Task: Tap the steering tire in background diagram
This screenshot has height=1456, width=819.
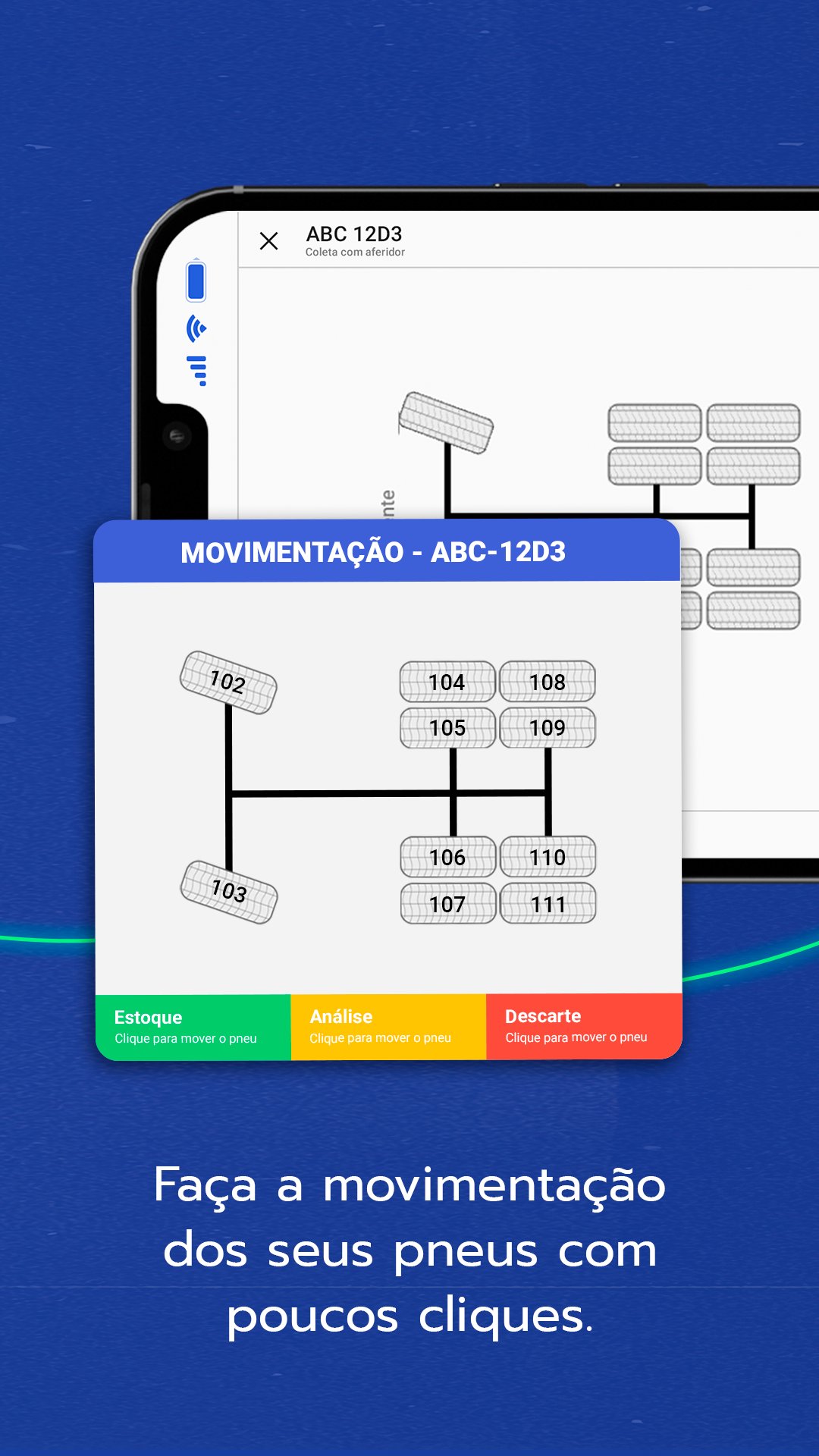Action: 446,422
